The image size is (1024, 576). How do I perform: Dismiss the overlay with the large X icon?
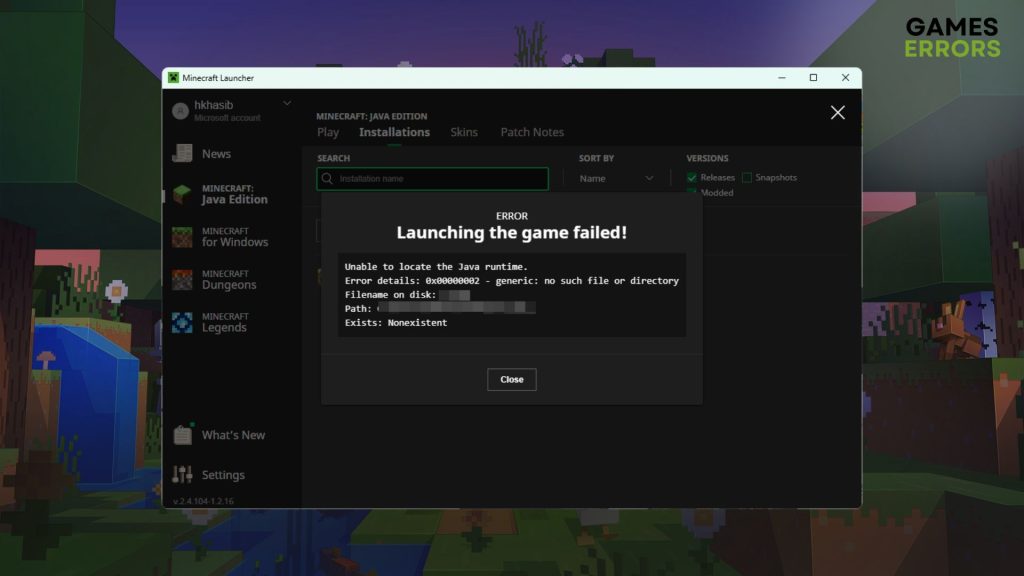coord(838,113)
